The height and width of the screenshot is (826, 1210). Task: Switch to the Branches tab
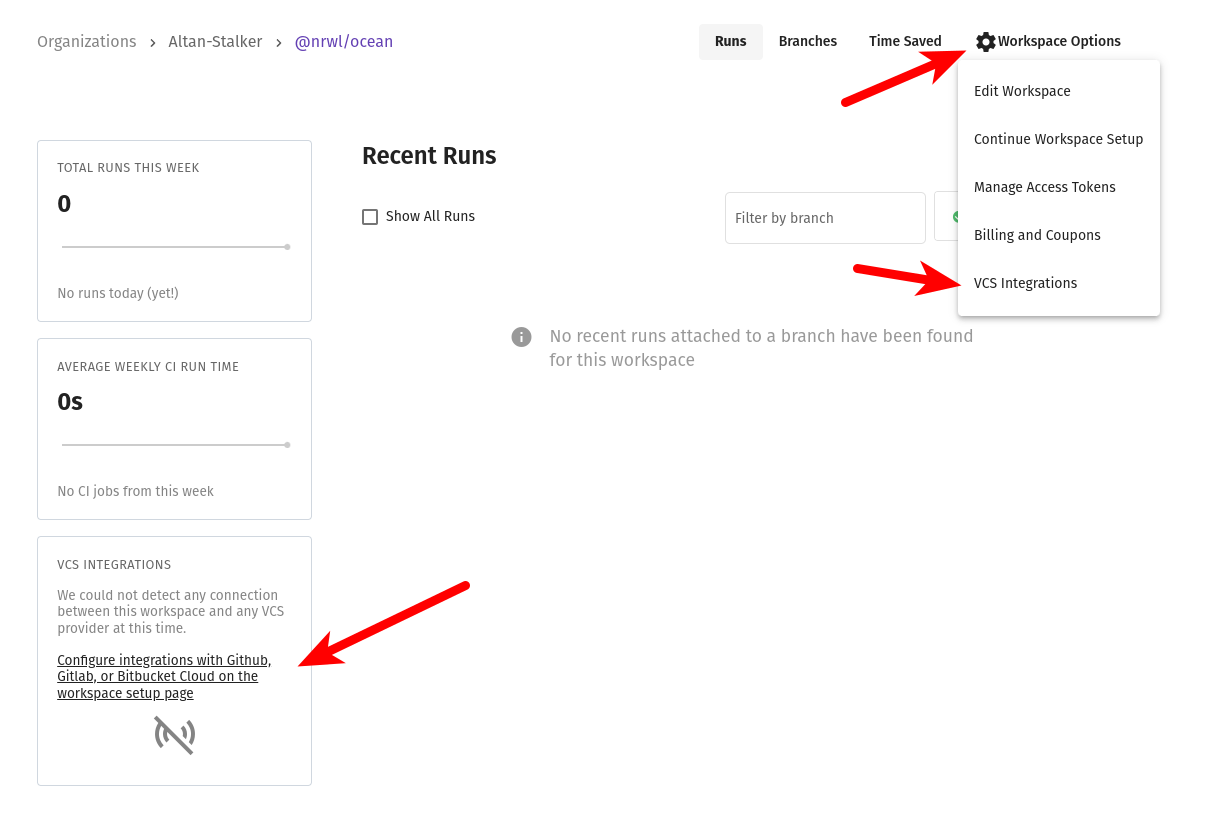point(808,41)
